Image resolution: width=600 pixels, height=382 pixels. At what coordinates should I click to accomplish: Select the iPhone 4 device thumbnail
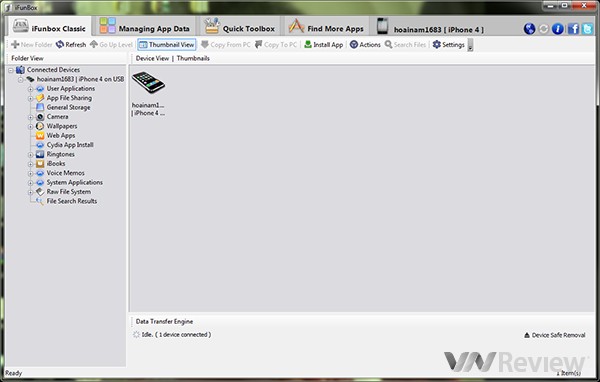click(x=148, y=93)
